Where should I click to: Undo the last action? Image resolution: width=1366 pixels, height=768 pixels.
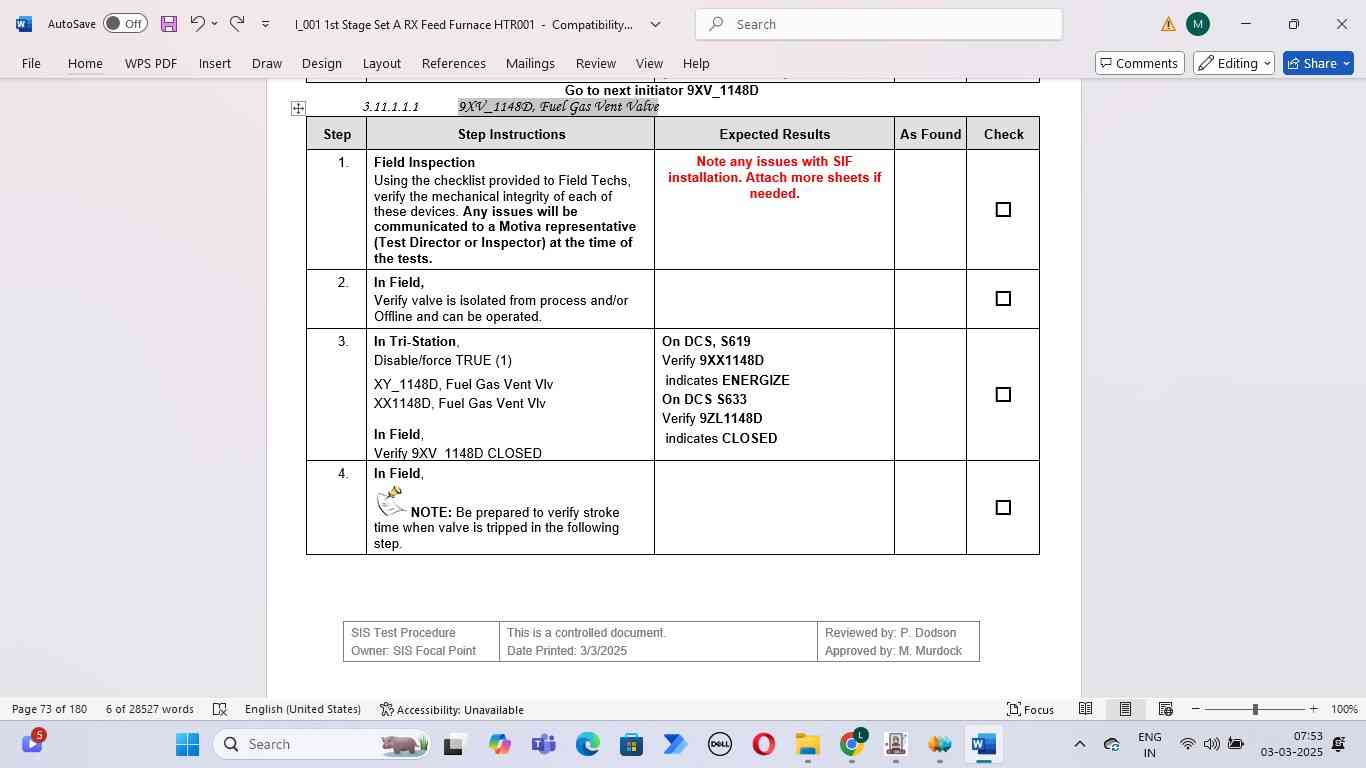tap(198, 23)
